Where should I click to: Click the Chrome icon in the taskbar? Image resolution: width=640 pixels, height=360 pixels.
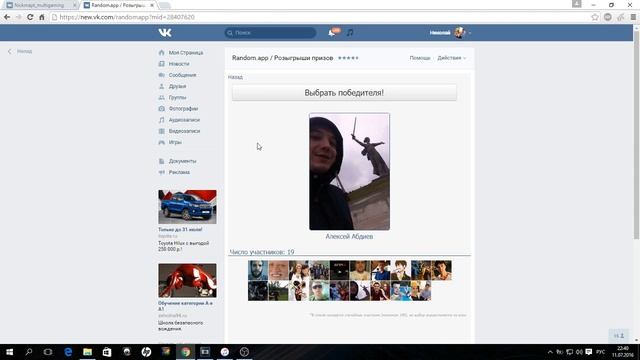click(x=185, y=352)
